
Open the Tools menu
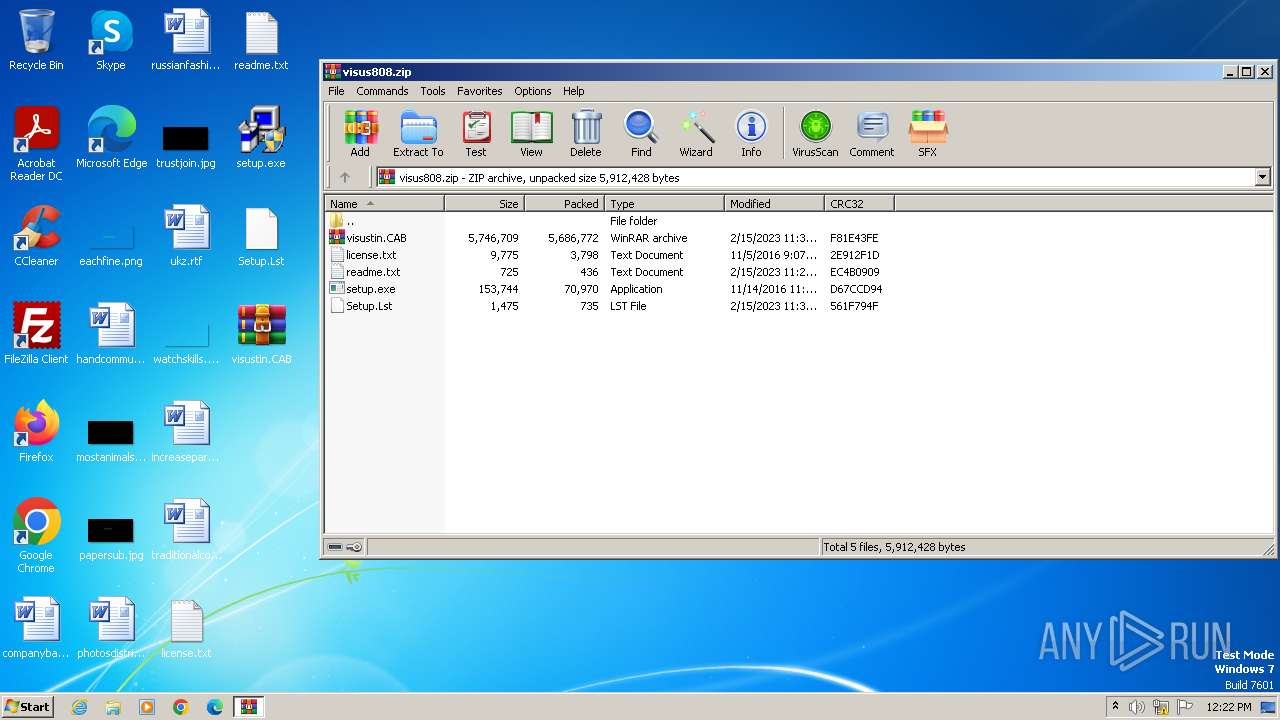[433, 91]
